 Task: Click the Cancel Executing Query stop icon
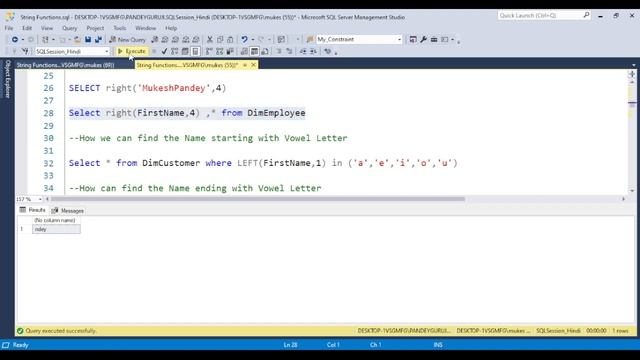point(154,51)
